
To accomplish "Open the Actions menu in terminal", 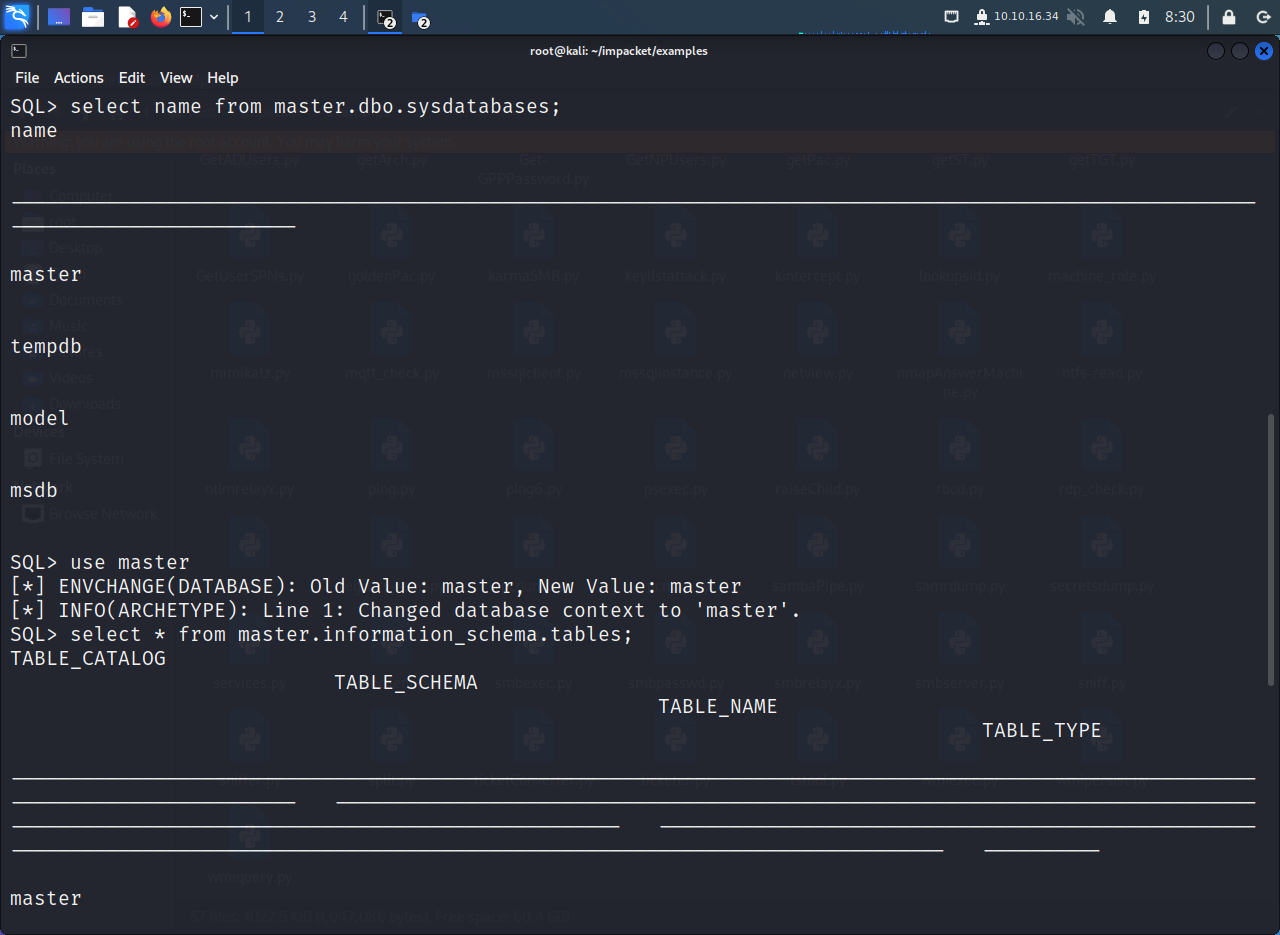I will (x=79, y=77).
